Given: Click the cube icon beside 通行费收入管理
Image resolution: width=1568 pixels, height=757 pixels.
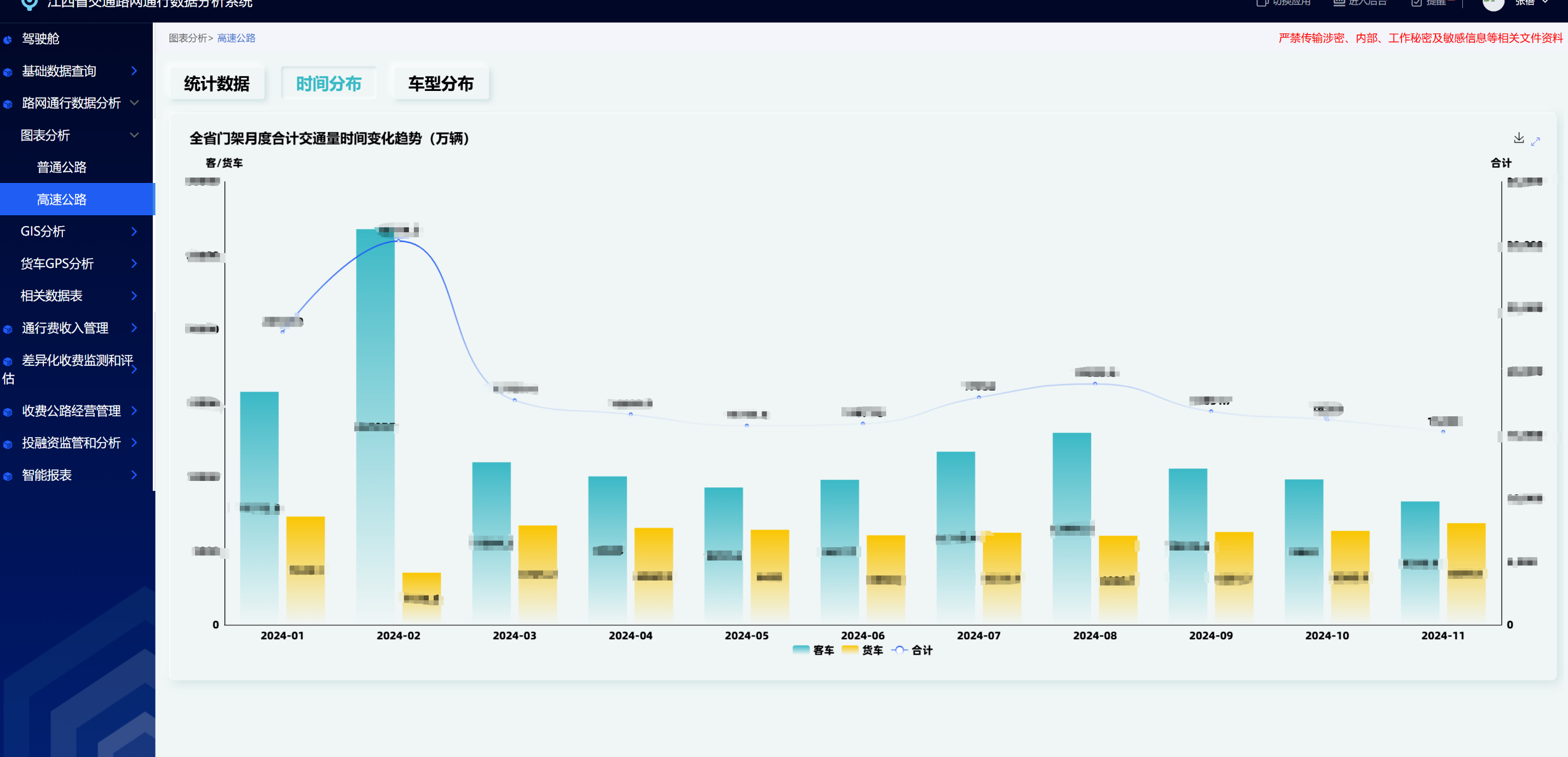Looking at the screenshot, I should (x=8, y=329).
